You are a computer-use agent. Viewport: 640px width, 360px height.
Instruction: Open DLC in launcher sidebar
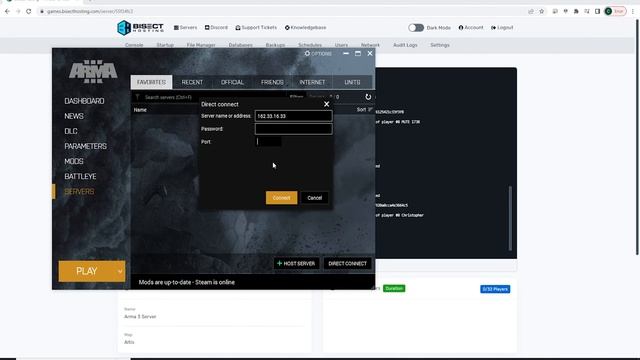click(x=71, y=131)
